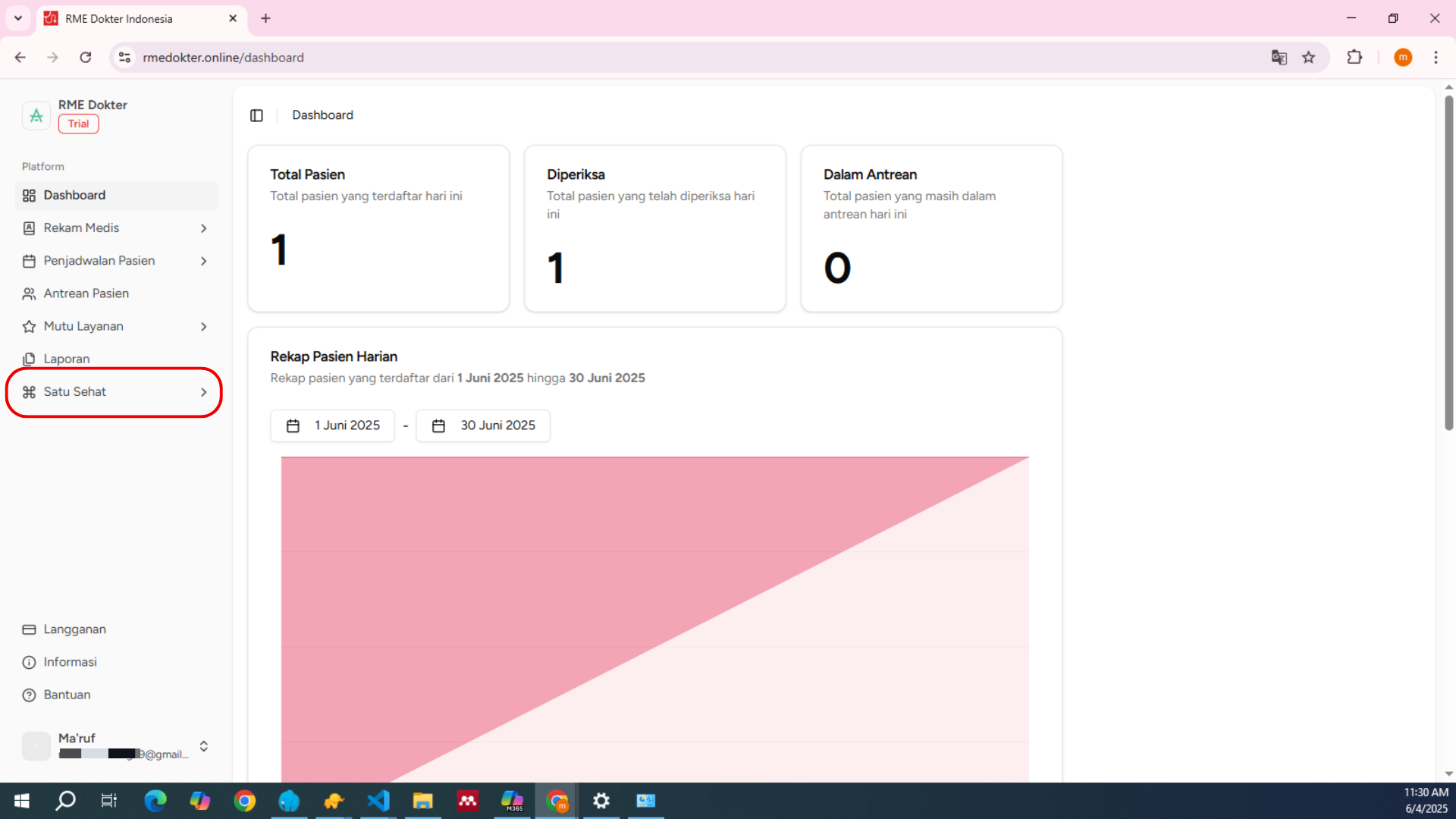The height and width of the screenshot is (819, 1456).
Task: Open the 1 Juni 2025 start date picker
Action: 332,425
